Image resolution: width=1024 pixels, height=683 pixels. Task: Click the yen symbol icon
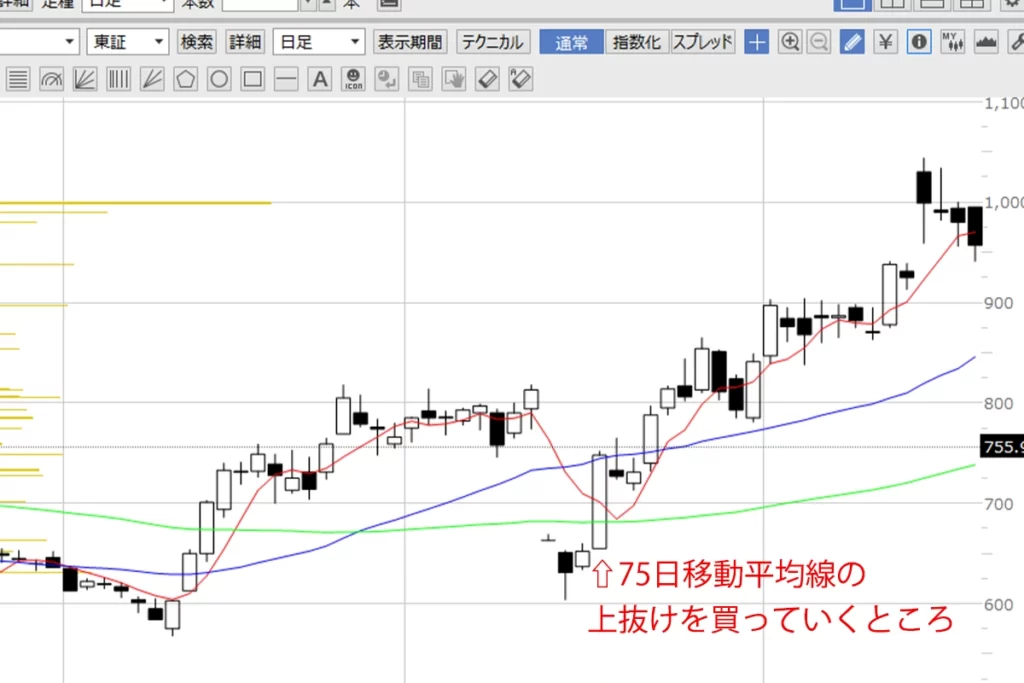885,42
